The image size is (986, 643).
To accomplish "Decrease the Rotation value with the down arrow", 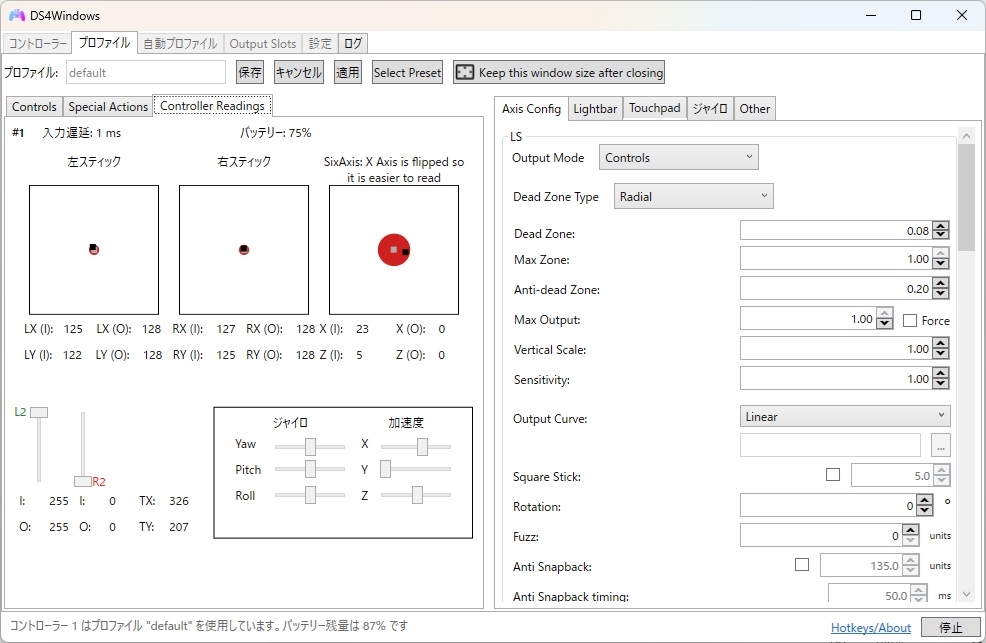I will coord(924,509).
